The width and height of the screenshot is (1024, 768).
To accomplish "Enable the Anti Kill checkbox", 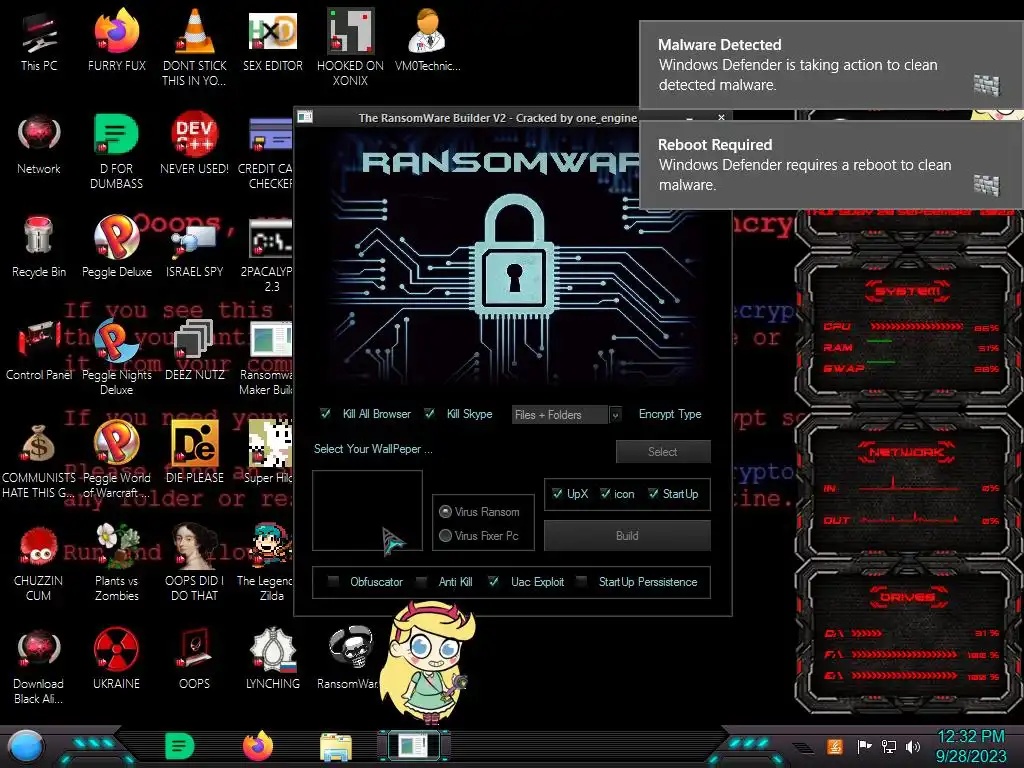I will [x=421, y=581].
